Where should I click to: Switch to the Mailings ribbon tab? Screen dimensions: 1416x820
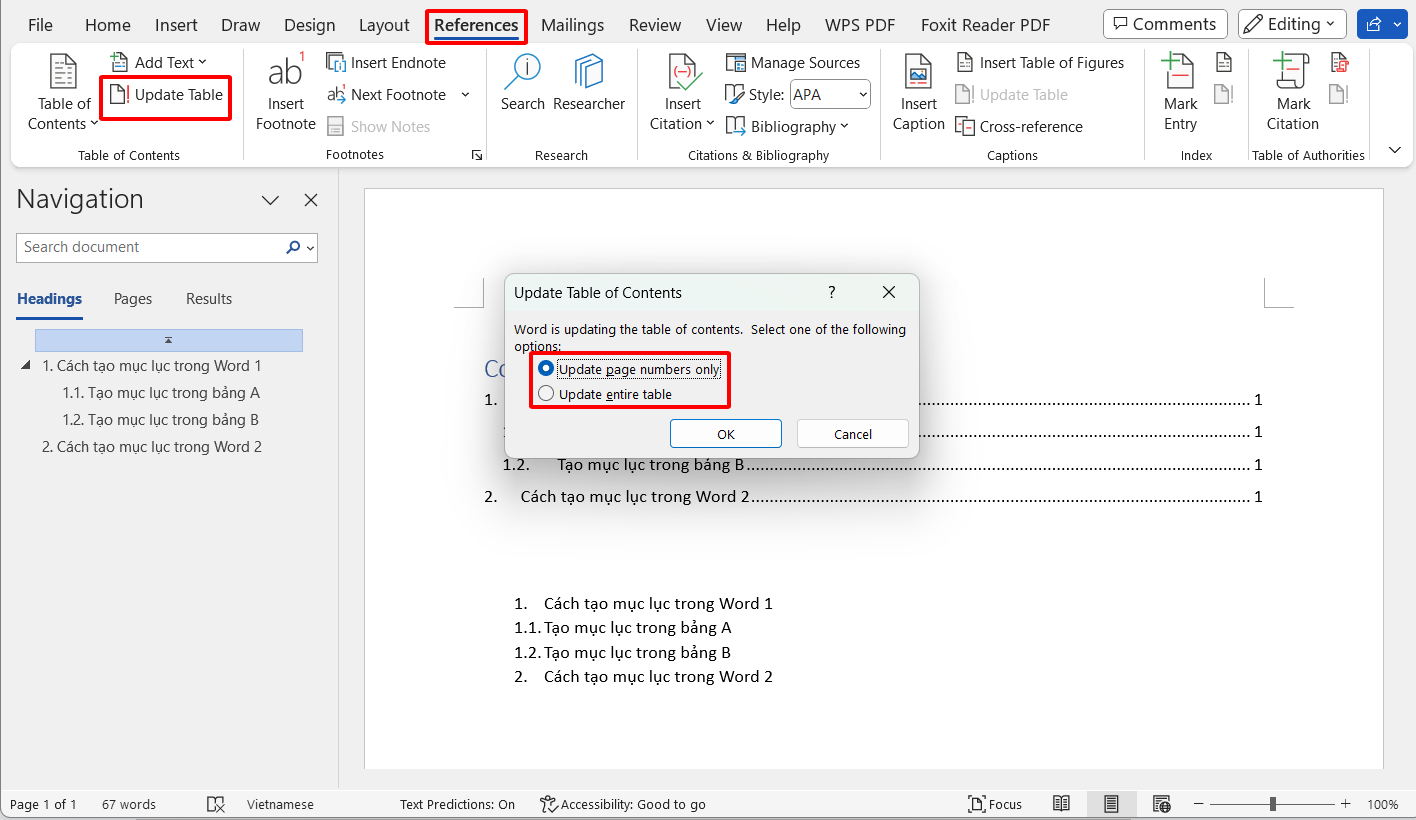pos(572,25)
